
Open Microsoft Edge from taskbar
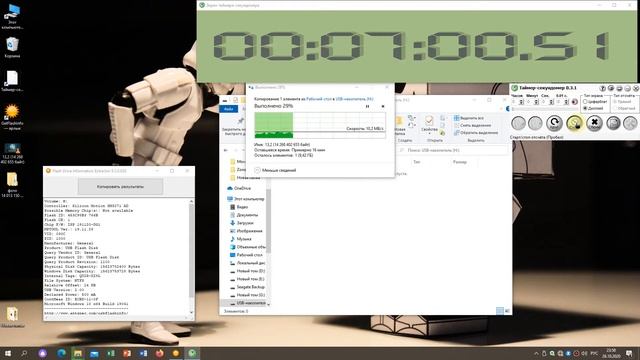pyautogui.click(x=62, y=353)
